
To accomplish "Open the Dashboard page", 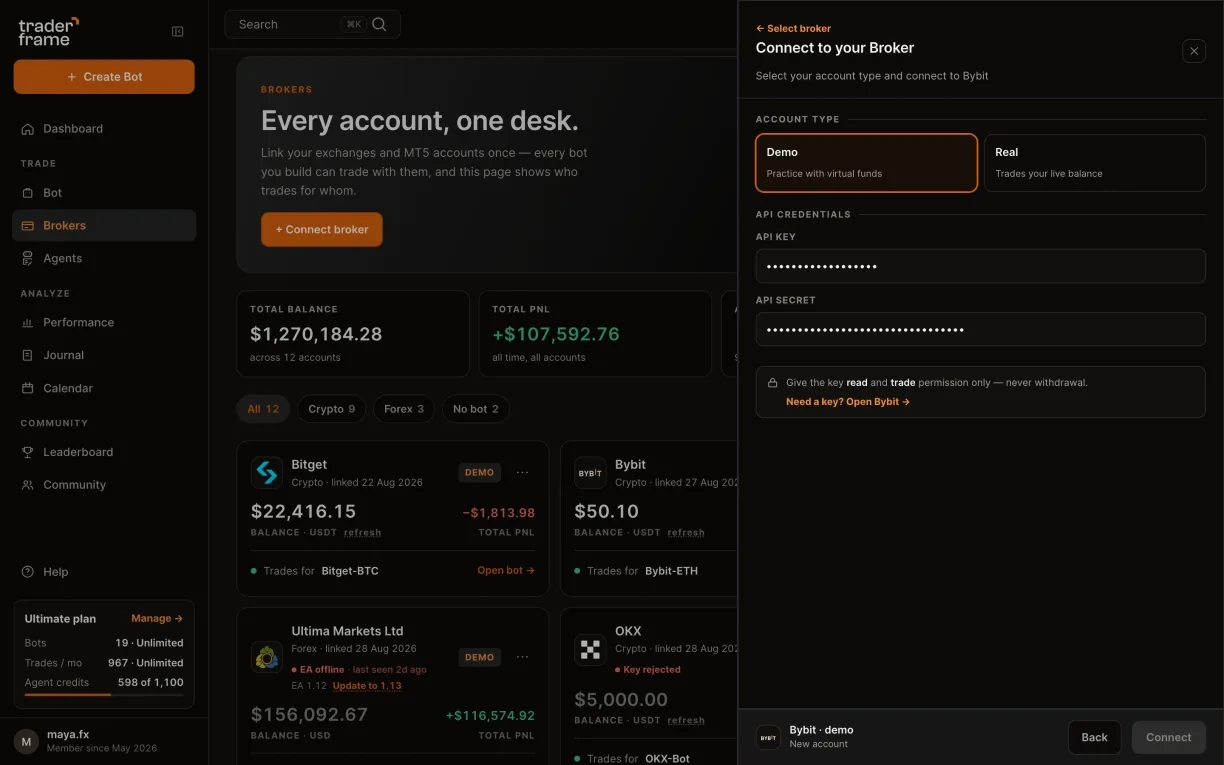I will [104, 129].
